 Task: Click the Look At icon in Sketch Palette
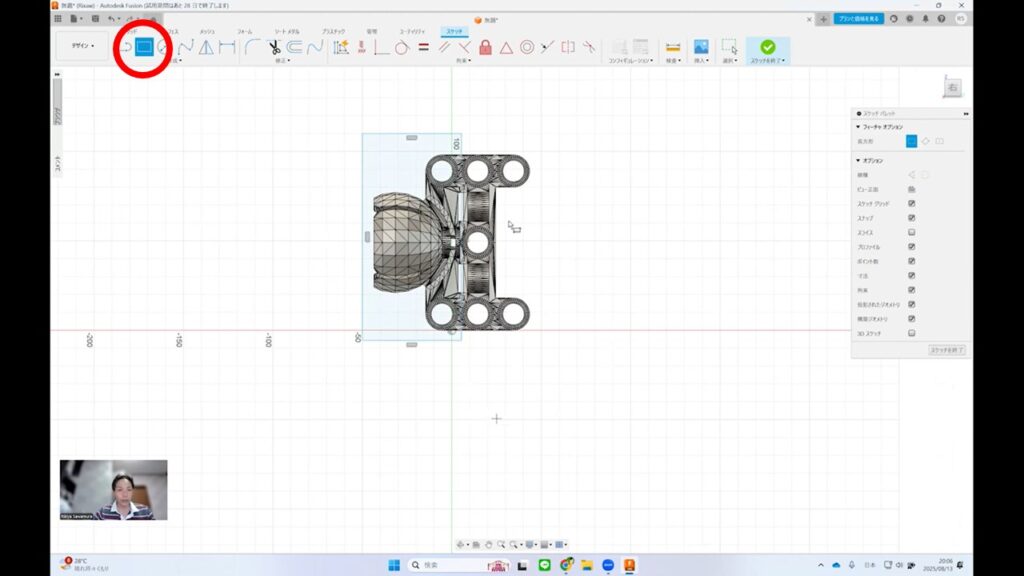click(912, 189)
